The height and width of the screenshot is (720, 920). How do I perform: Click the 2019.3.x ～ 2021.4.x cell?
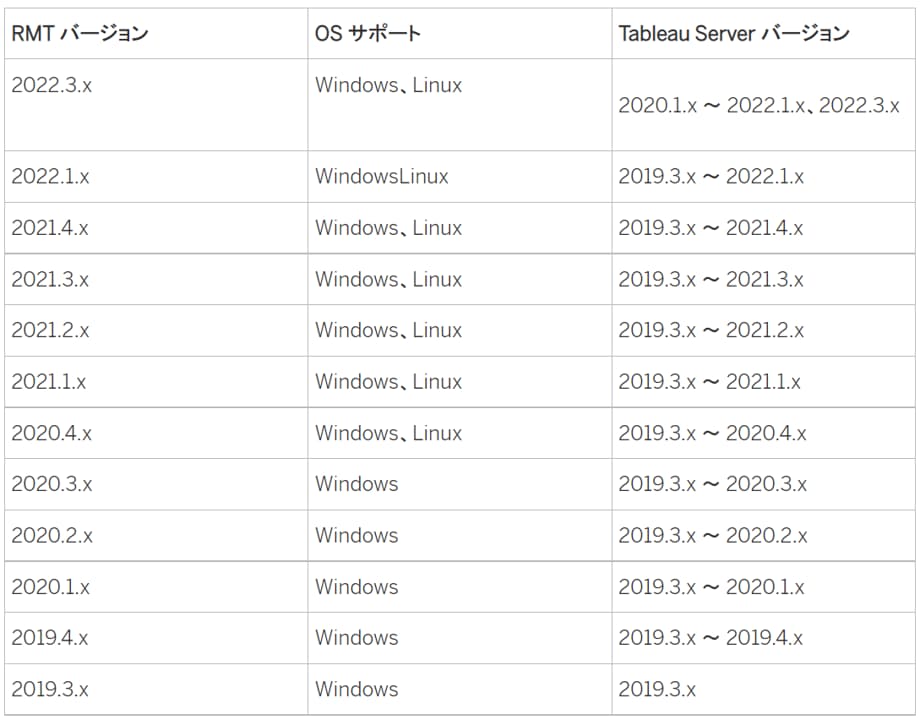point(763,228)
